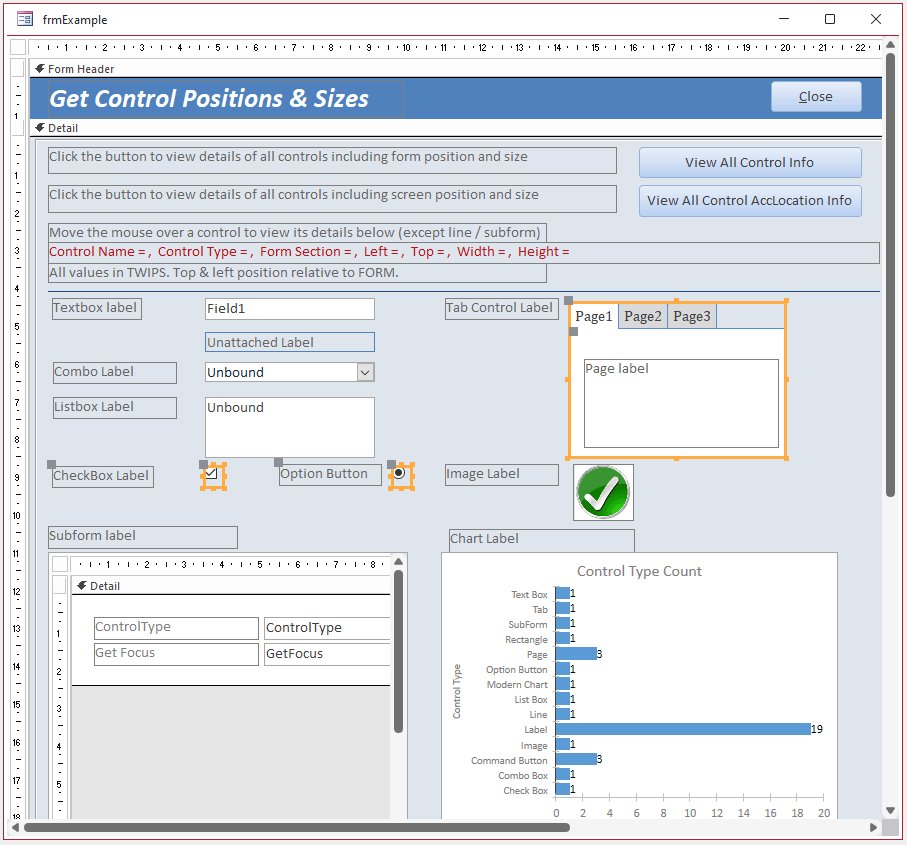Select the Tab Control Label
Image resolution: width=907 pixels, height=845 pixels.
502,308
